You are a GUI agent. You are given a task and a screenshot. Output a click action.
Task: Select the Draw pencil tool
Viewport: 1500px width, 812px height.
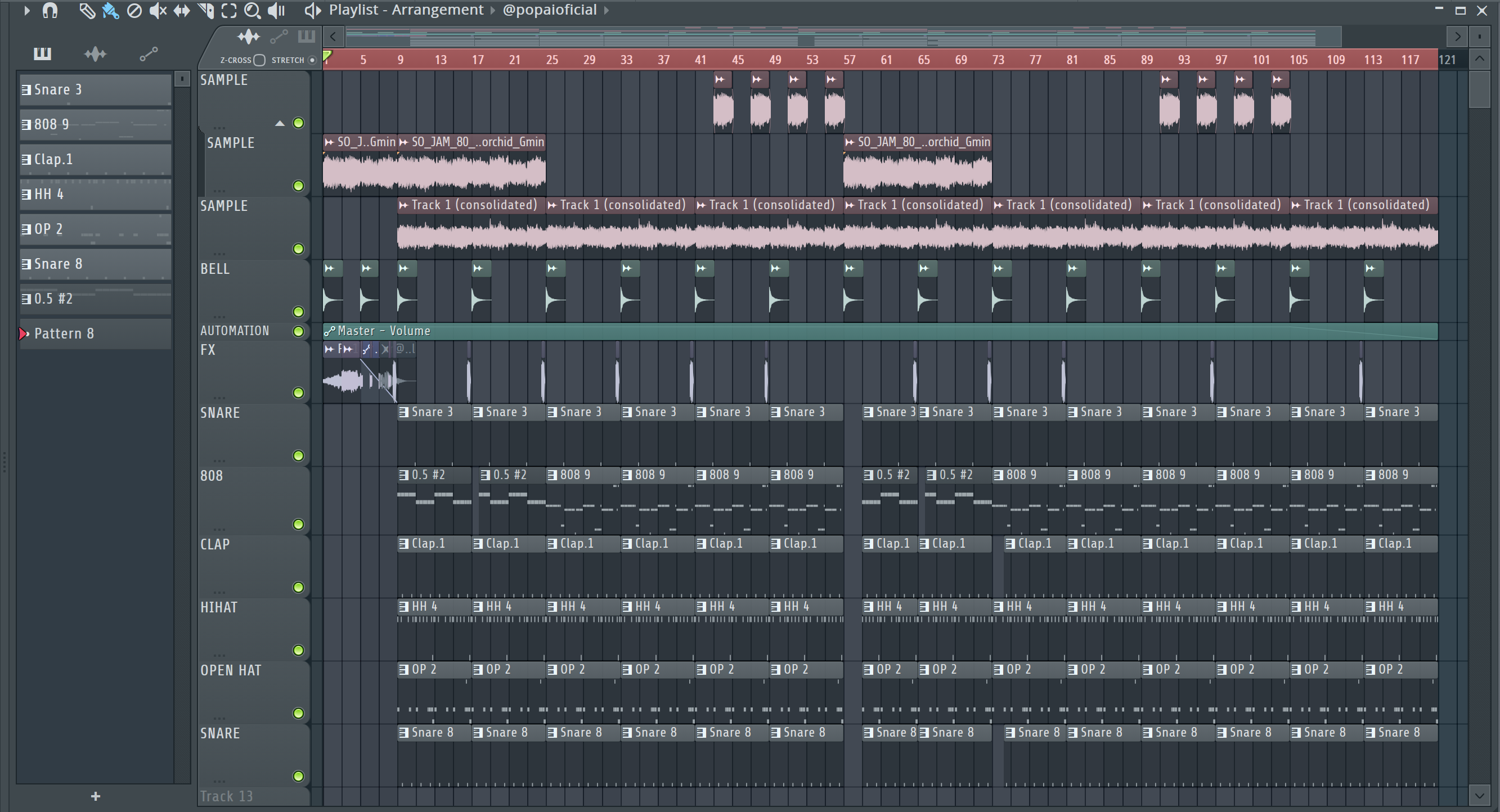(x=87, y=11)
